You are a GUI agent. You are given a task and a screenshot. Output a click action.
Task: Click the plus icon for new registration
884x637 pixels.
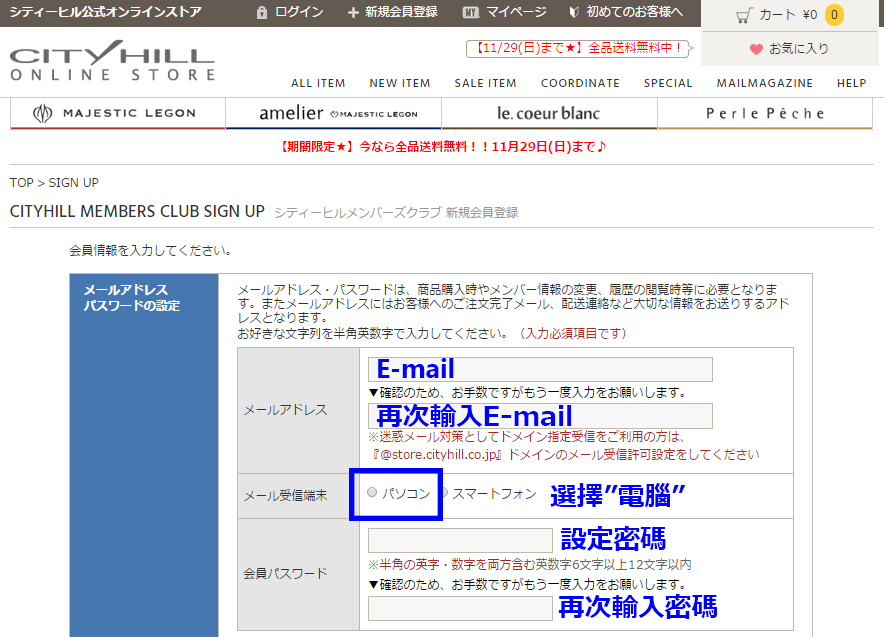pyautogui.click(x=353, y=12)
